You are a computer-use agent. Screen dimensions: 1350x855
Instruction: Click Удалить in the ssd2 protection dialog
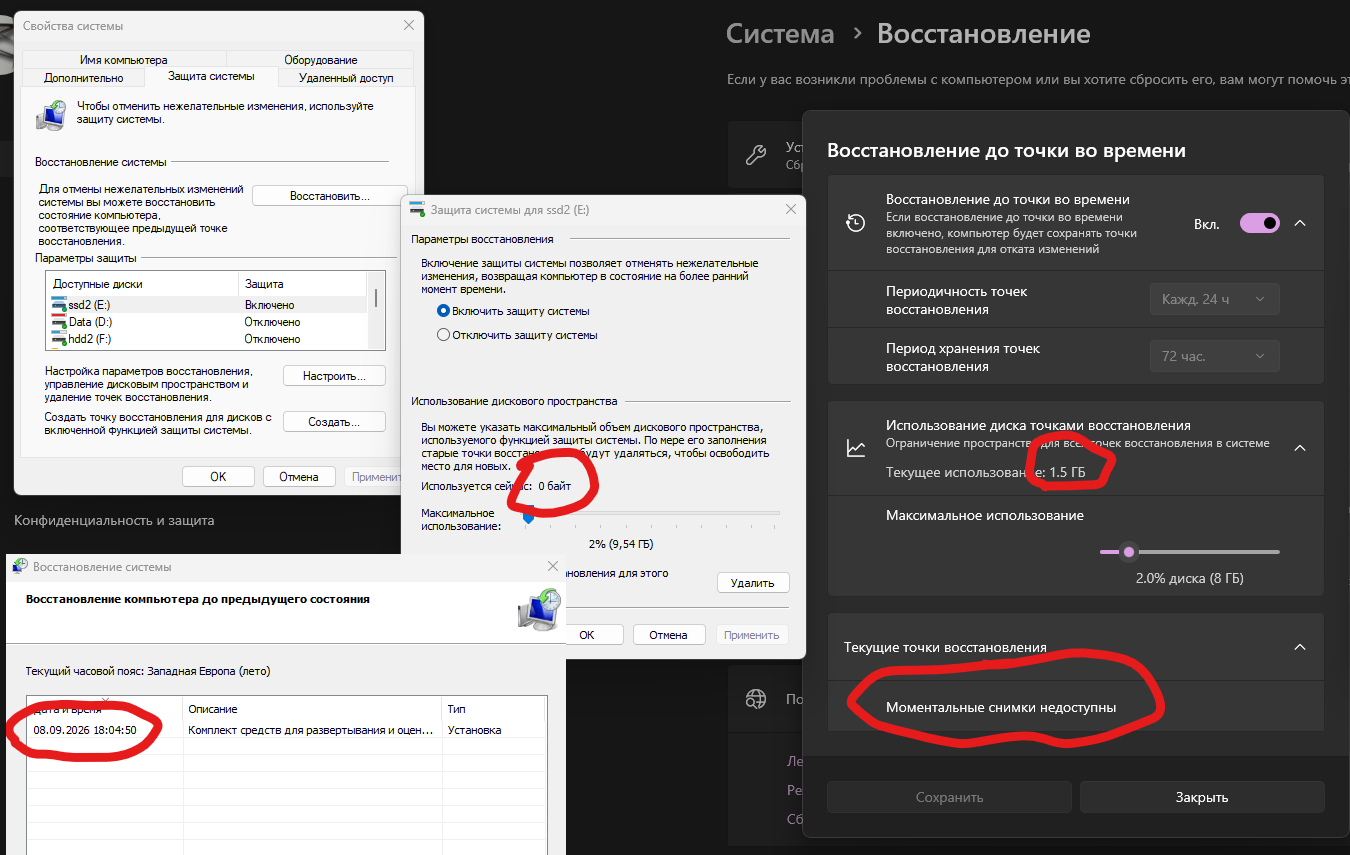point(753,583)
